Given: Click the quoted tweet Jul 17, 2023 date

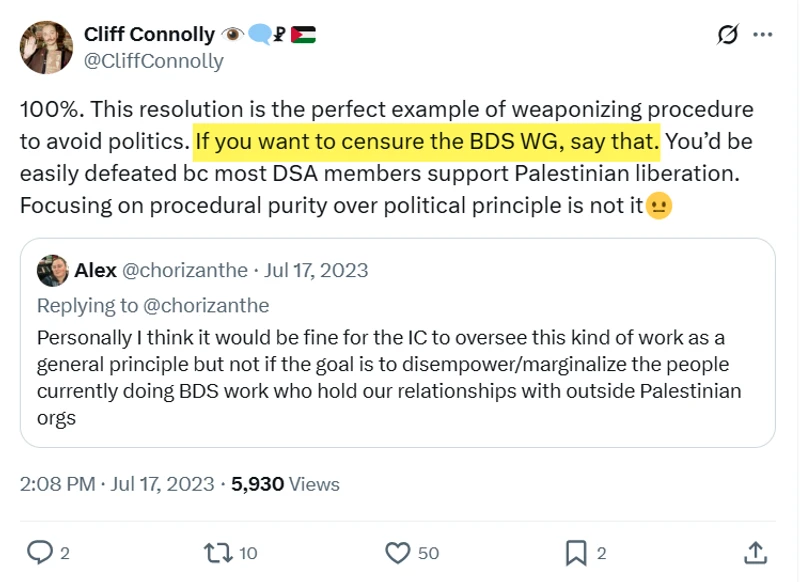Looking at the screenshot, I should (x=318, y=270).
